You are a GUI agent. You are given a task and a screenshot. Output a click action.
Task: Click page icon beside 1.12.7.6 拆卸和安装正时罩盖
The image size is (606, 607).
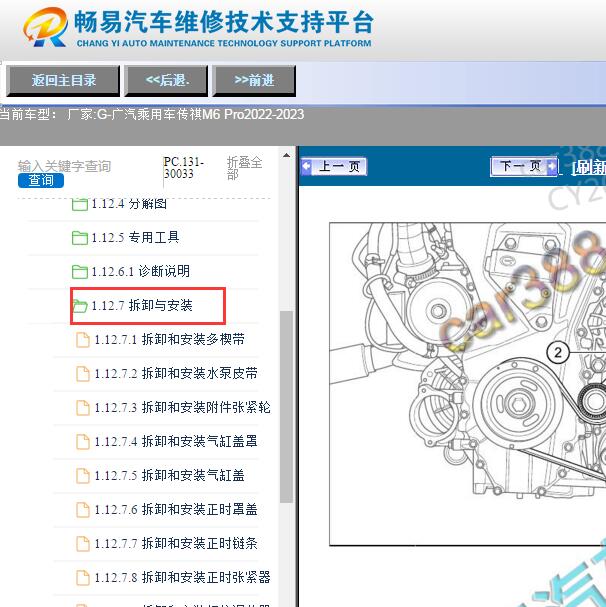coord(83,510)
